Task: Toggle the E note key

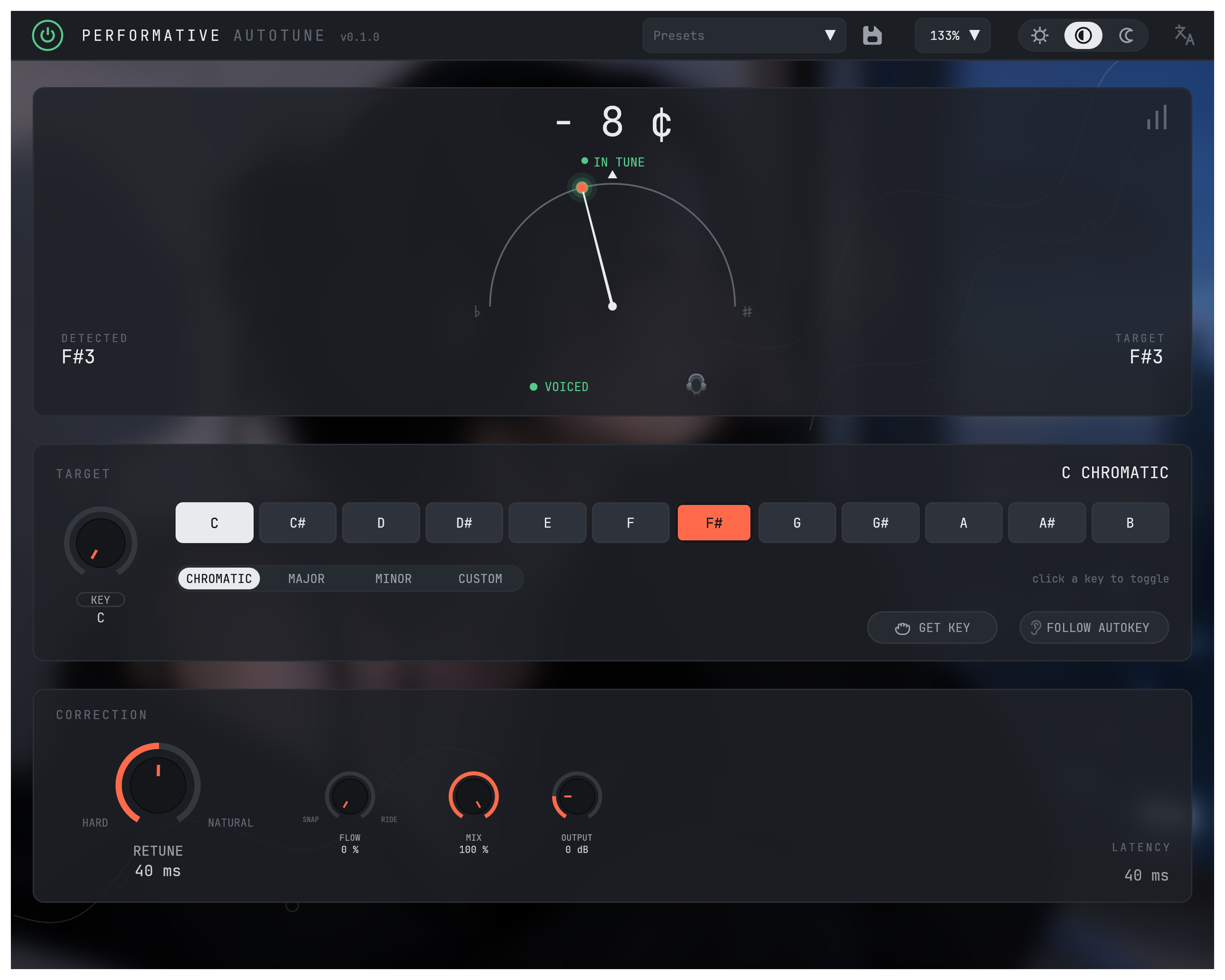Action: (547, 523)
